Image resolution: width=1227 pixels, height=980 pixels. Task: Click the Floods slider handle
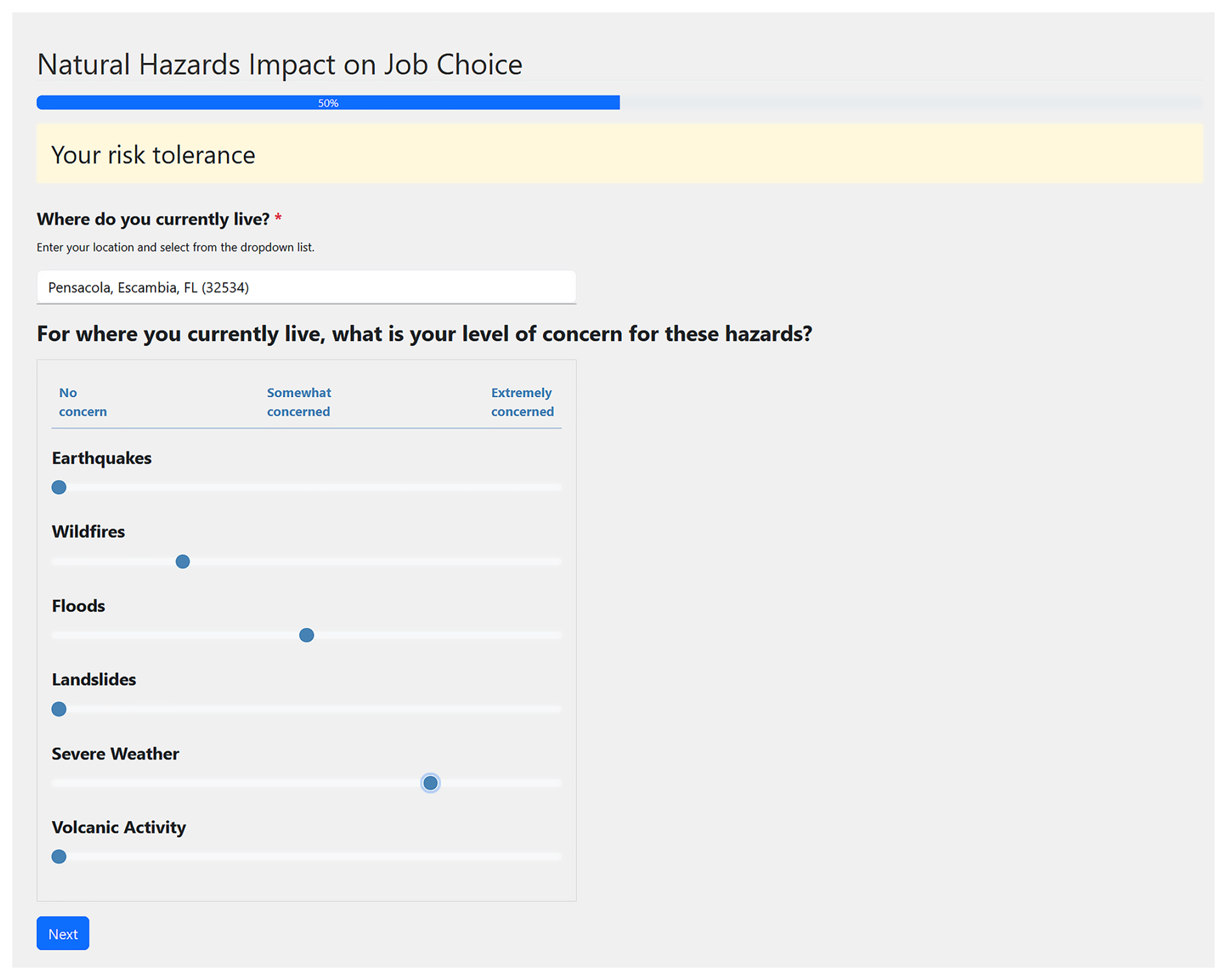coord(307,635)
